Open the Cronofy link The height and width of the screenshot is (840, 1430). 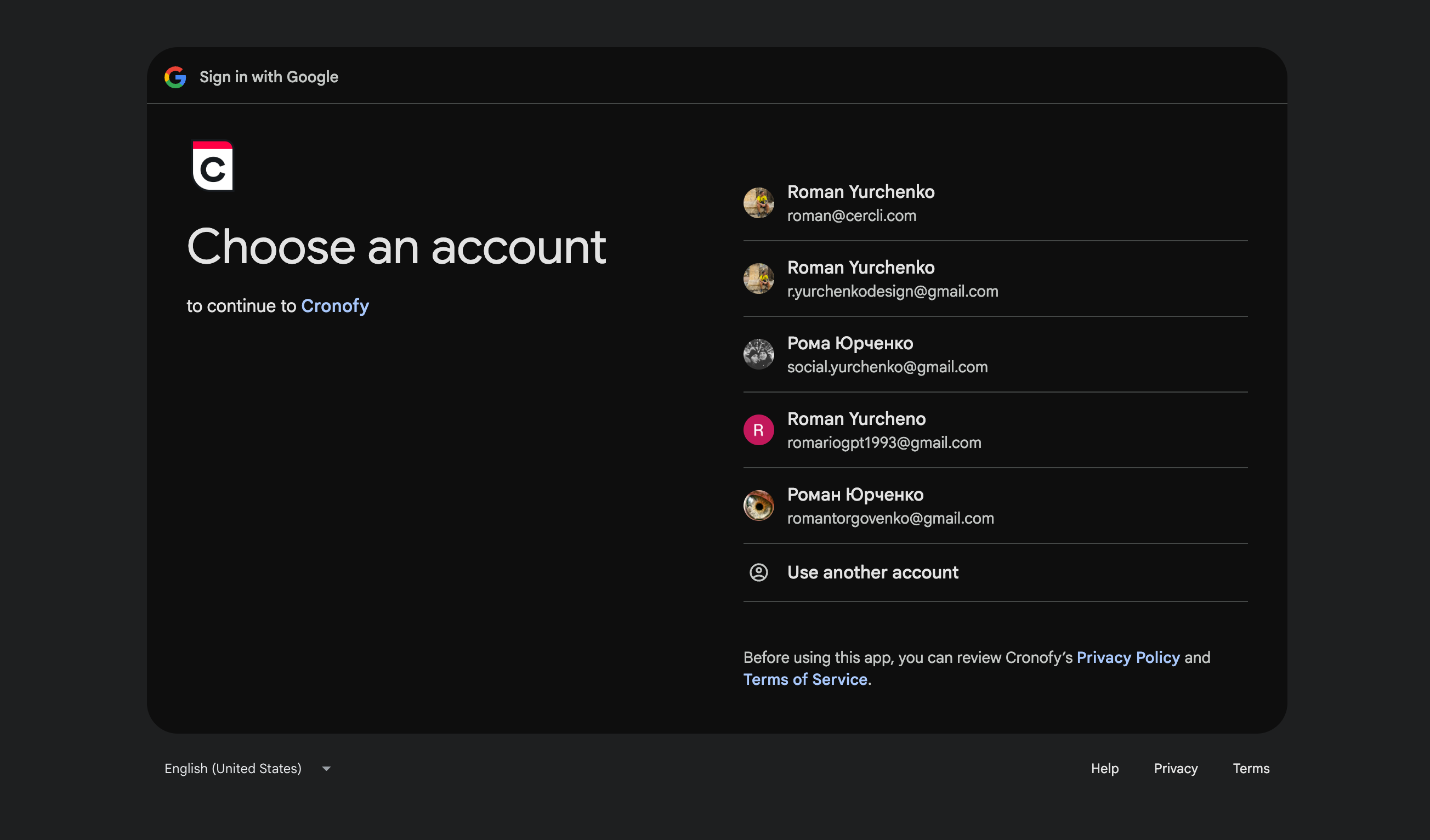point(335,306)
